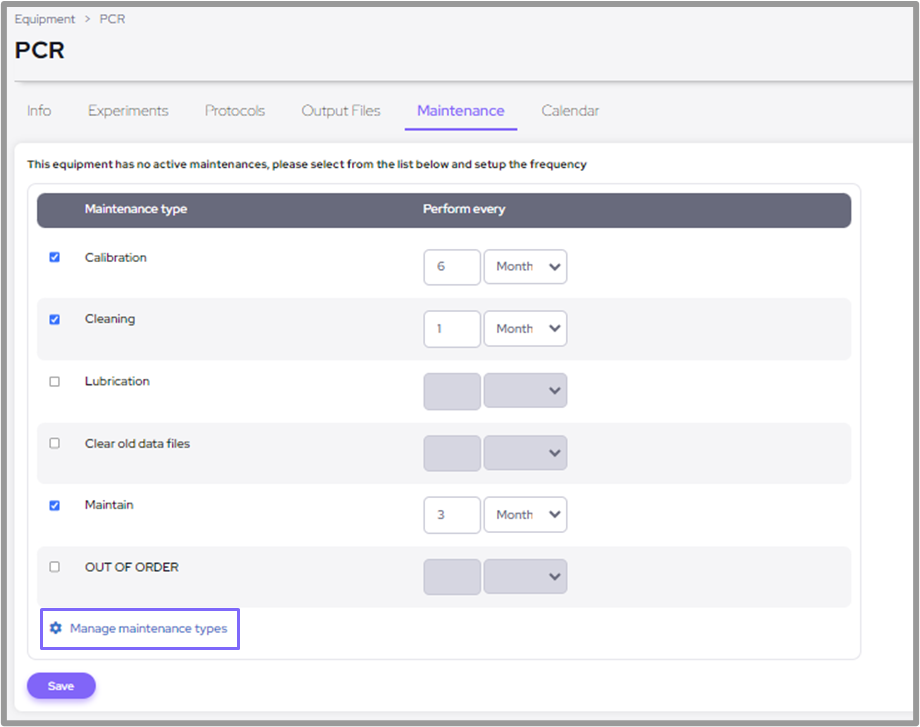The width and height of the screenshot is (920, 727).
Task: Open the Calendar tab
Action: tap(570, 111)
